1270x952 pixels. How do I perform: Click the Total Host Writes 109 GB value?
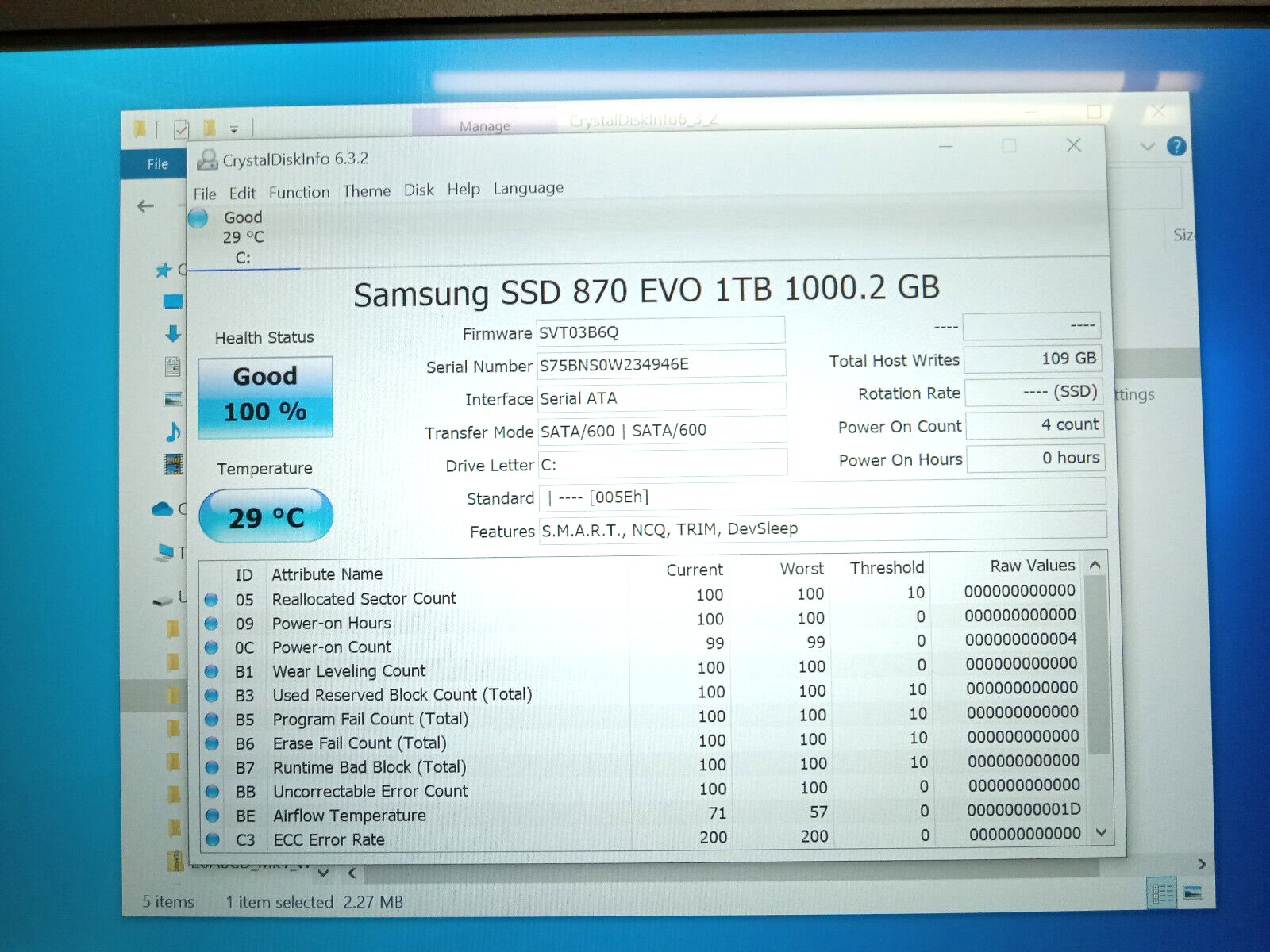coord(1033,359)
